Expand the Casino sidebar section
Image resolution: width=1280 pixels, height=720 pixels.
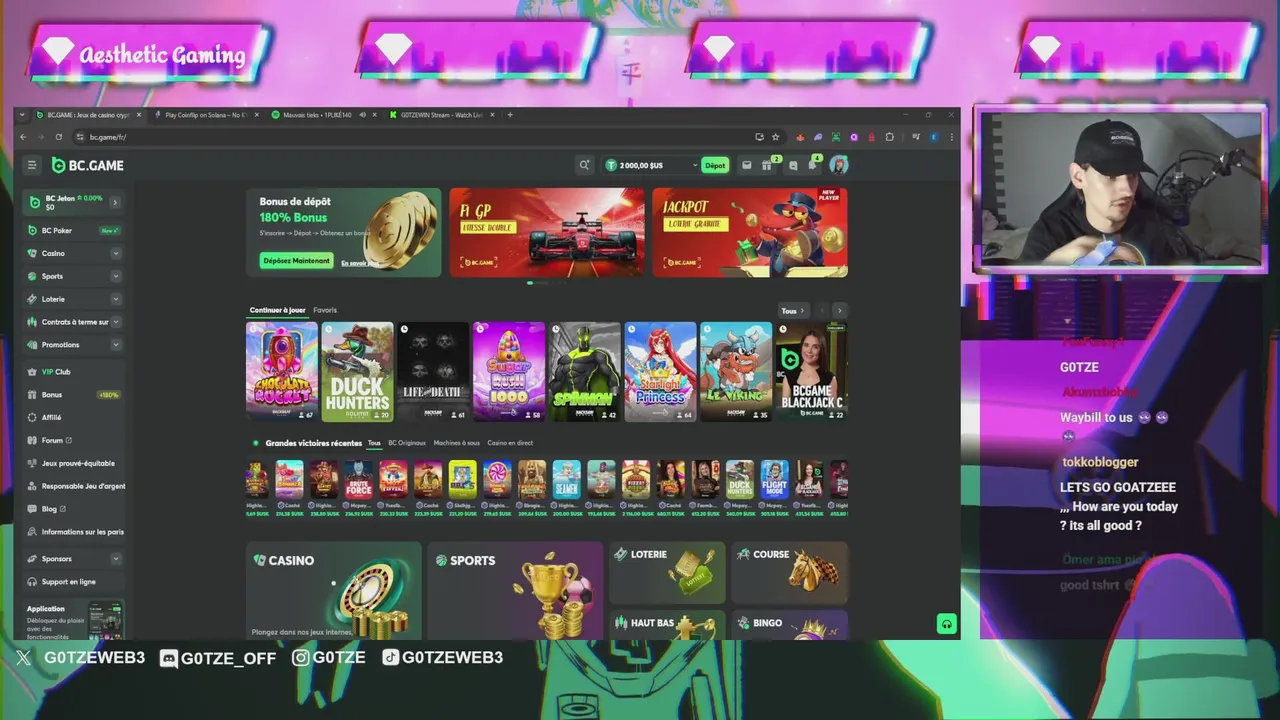[x=116, y=253]
